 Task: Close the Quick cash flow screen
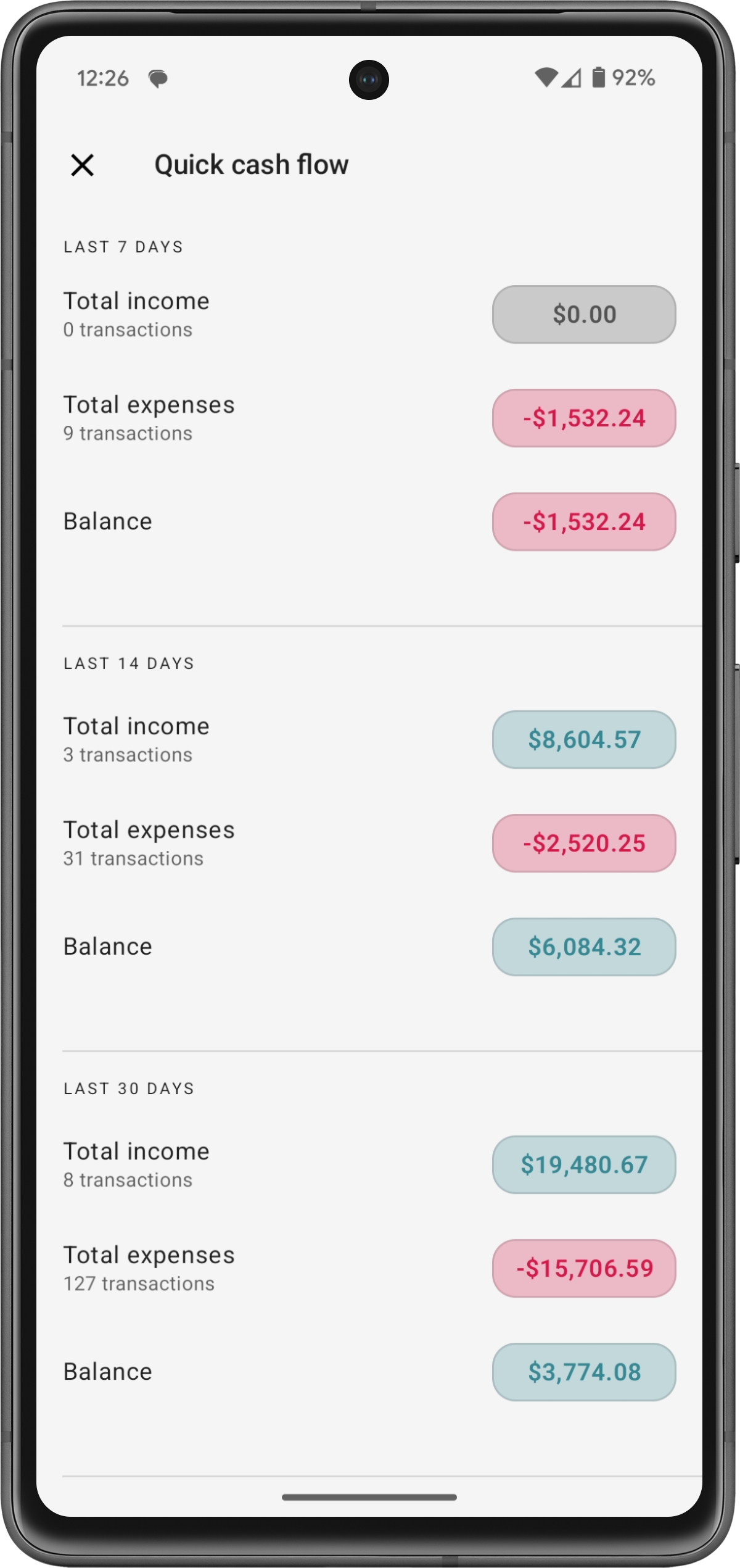(x=82, y=165)
